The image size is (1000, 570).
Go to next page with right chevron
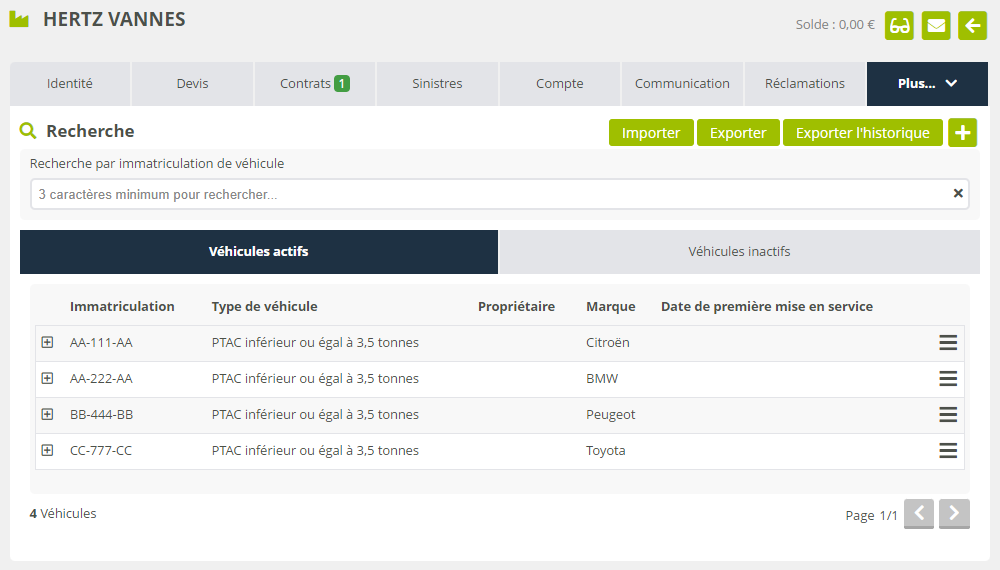click(954, 514)
